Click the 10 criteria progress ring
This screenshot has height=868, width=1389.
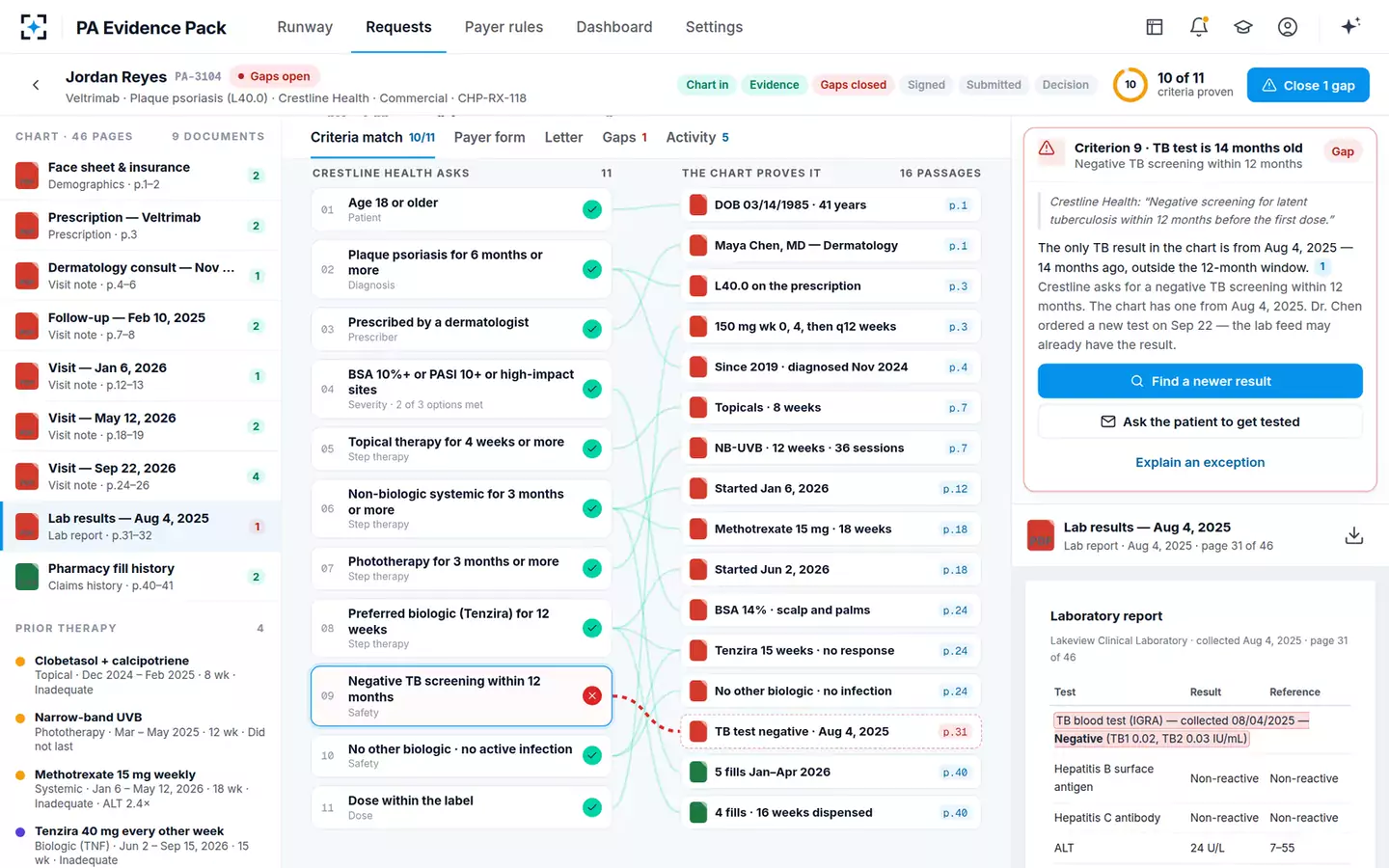pyautogui.click(x=1130, y=85)
